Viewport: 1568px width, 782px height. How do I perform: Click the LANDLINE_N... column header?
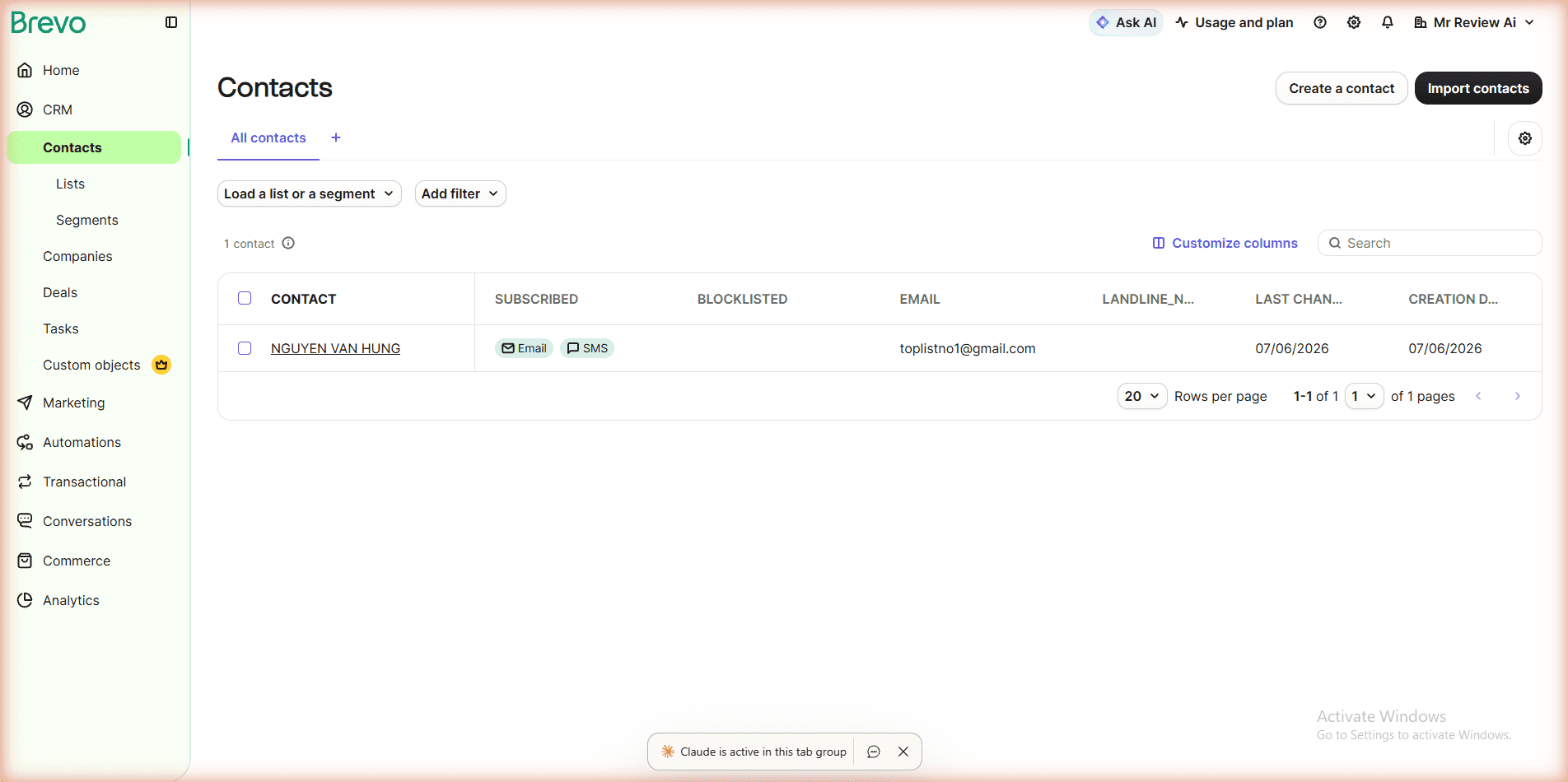pyautogui.click(x=1148, y=299)
